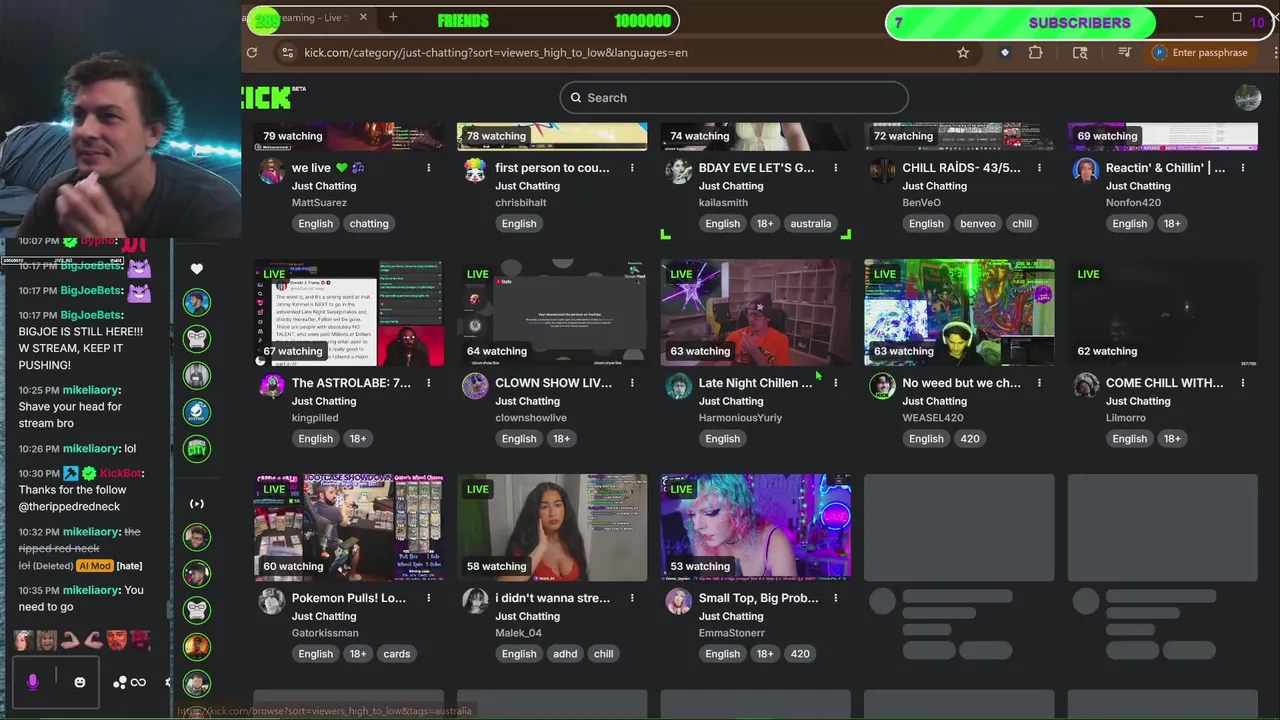
Task: Open the Pokemon Pulls stream thumbnail
Action: (349, 528)
